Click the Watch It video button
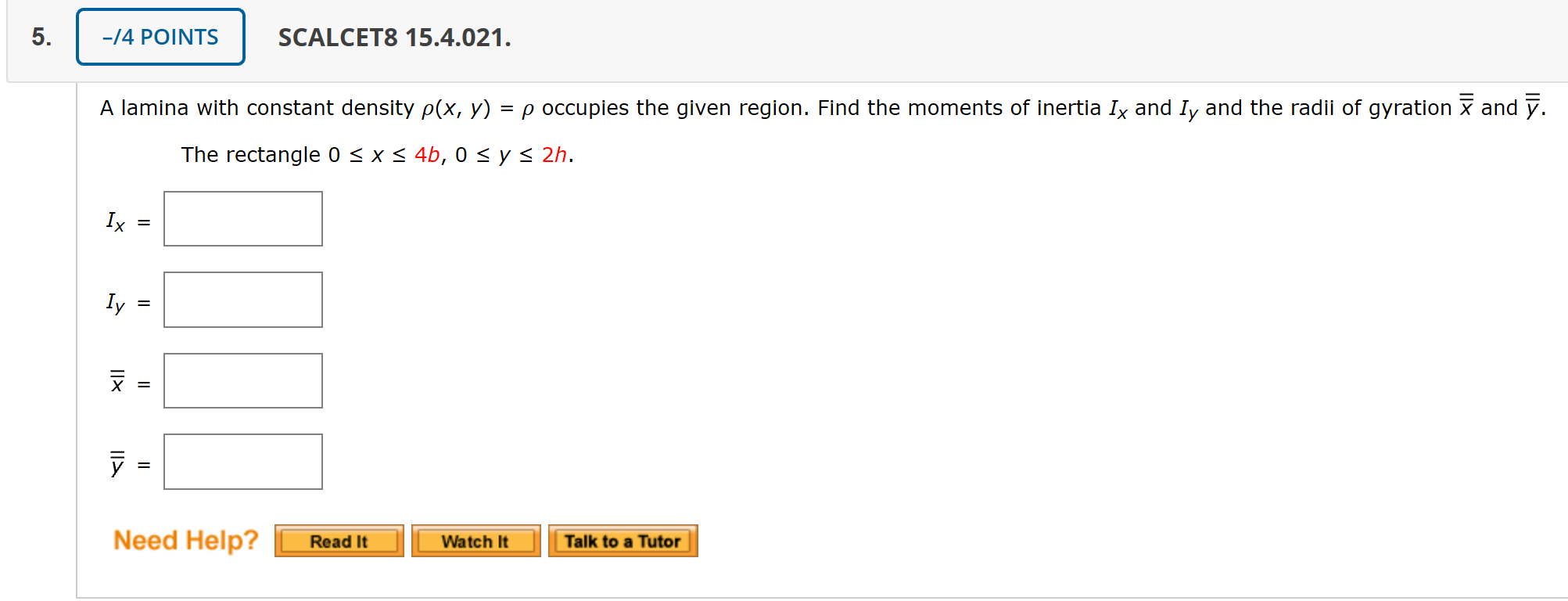 475,540
